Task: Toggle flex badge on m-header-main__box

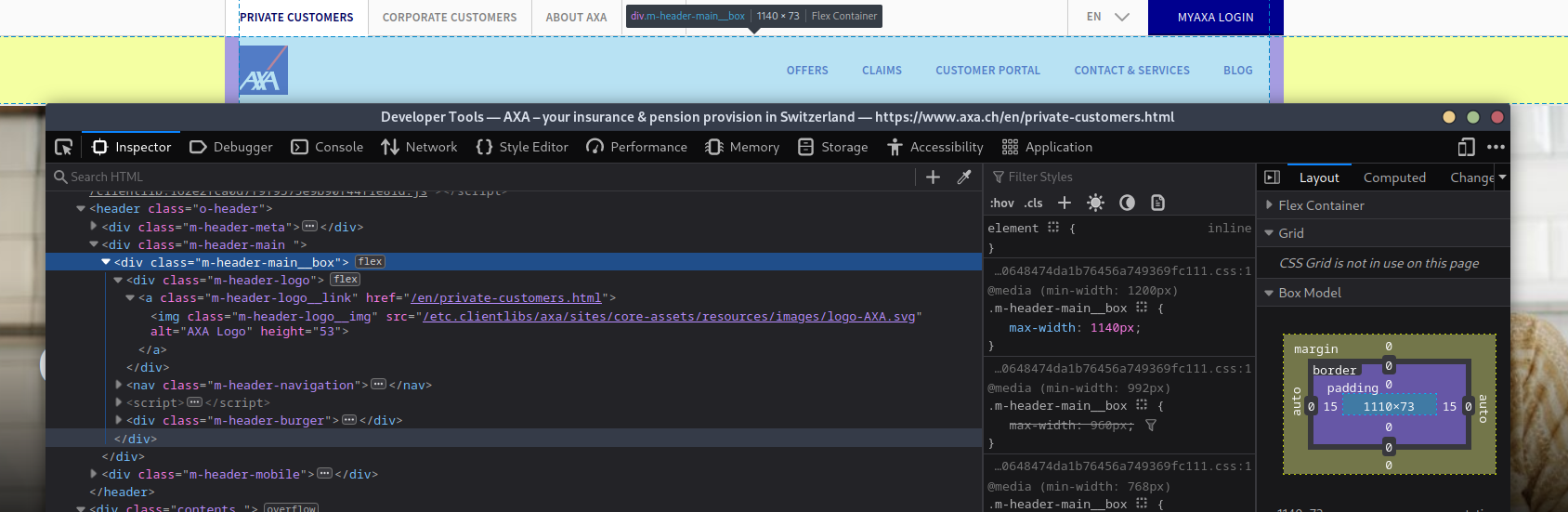Action: pyautogui.click(x=370, y=262)
